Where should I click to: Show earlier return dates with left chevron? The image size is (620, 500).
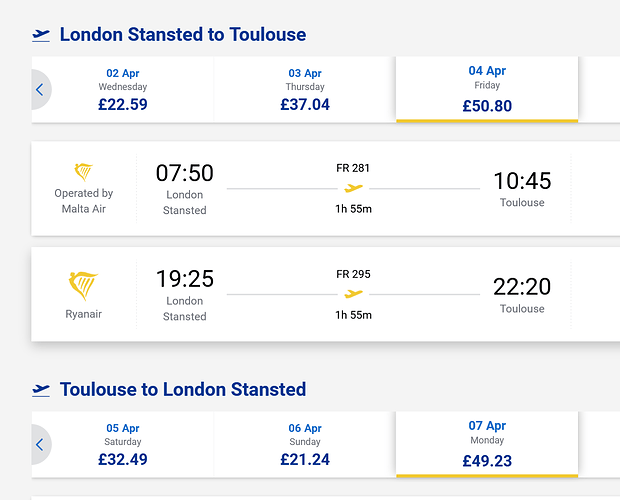click(x=41, y=445)
